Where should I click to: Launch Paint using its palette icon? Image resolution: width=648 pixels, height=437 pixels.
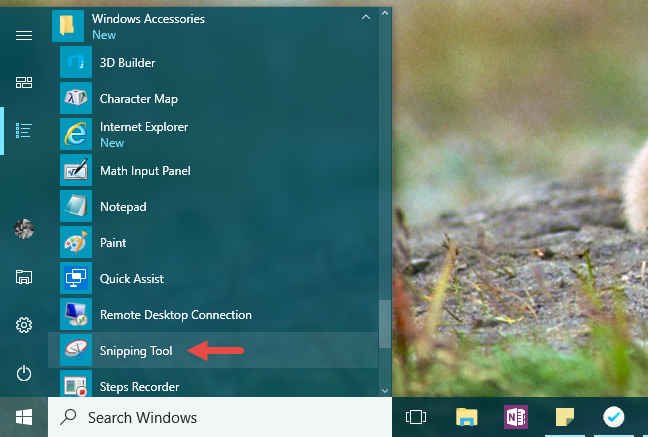[76, 242]
